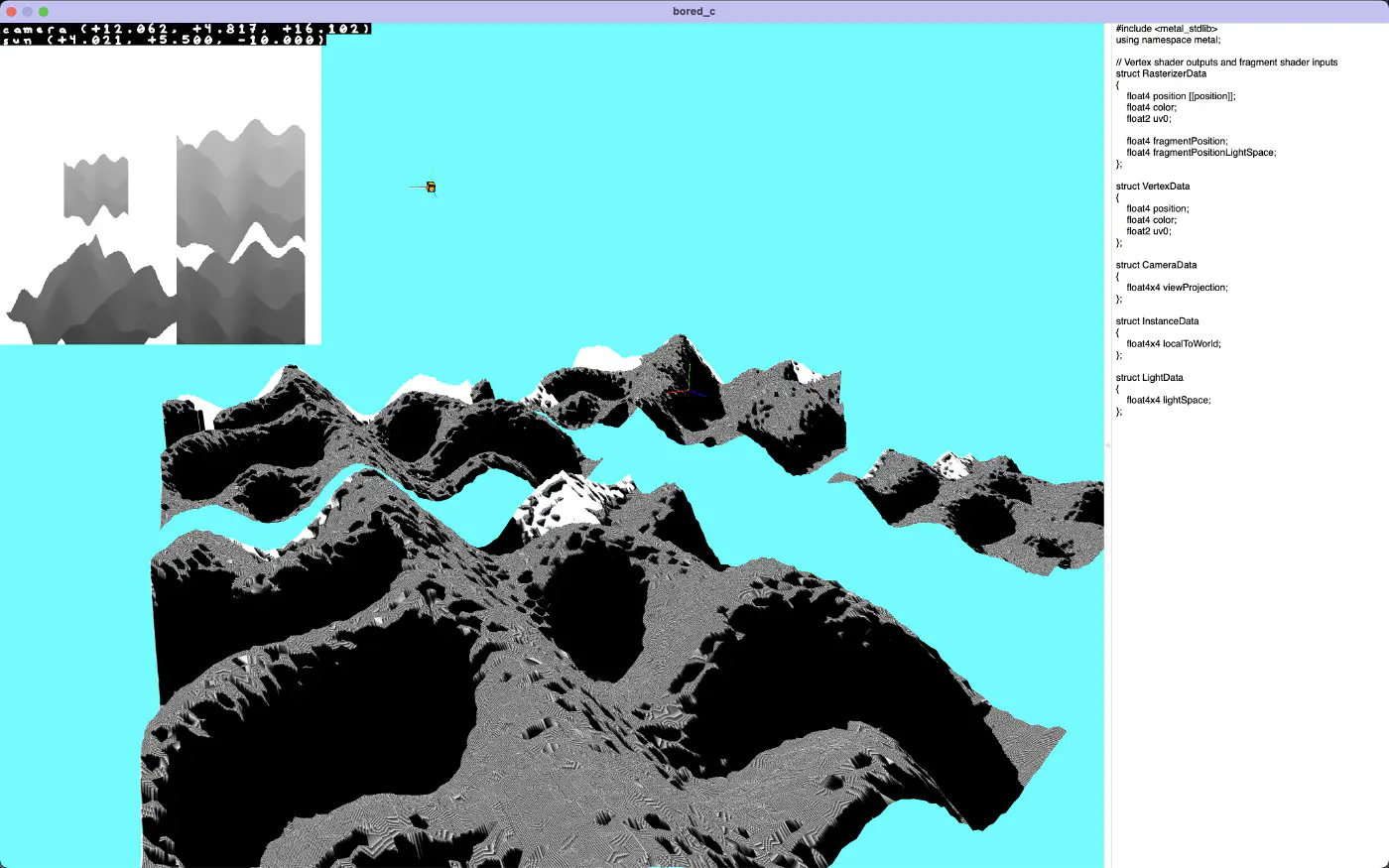Click the bottom-left shadow cascade depth preview
This screenshot has height=868, width=1389.
point(89,295)
